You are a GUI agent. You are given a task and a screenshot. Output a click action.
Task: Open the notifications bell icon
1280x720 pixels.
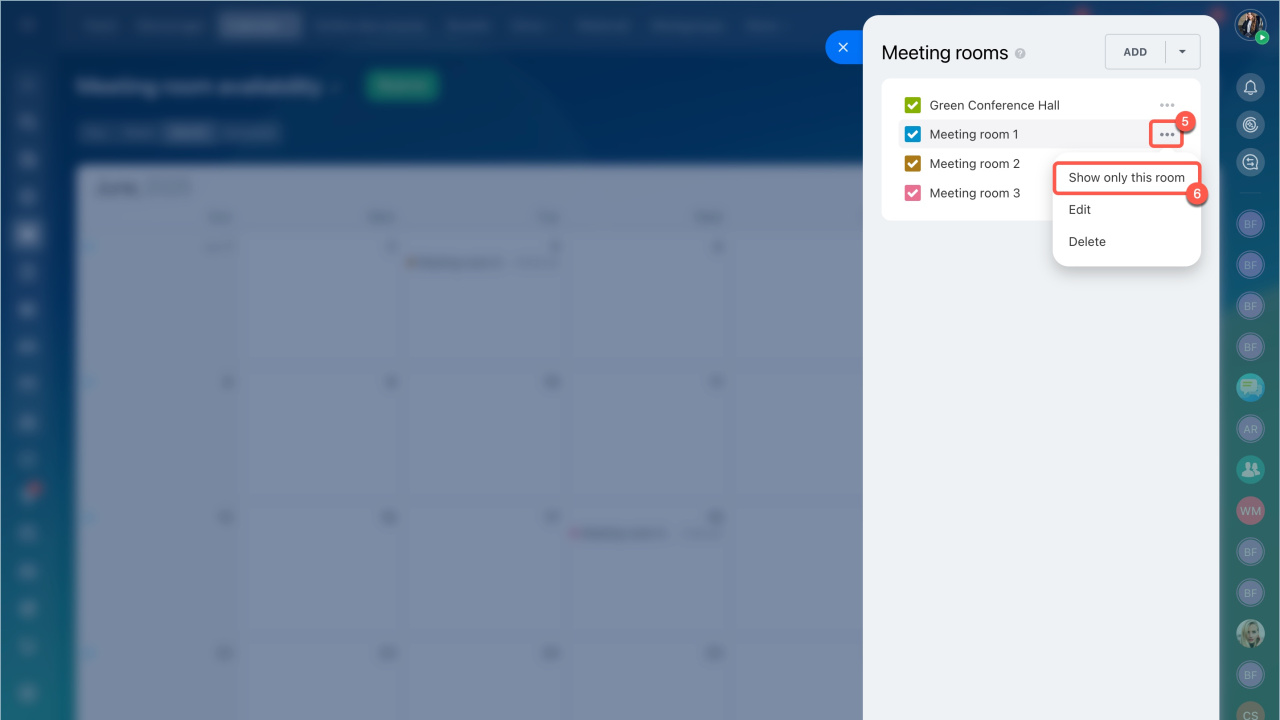1250,88
